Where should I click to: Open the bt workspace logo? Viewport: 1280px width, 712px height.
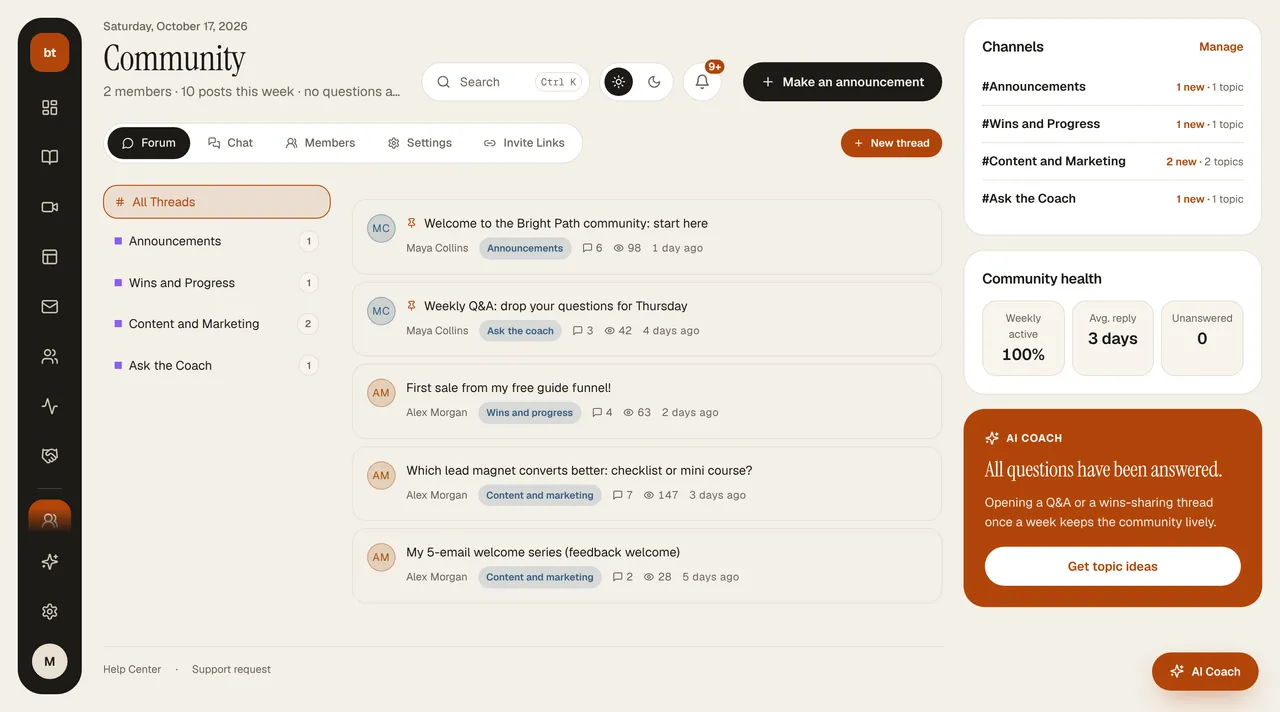[x=49, y=52]
